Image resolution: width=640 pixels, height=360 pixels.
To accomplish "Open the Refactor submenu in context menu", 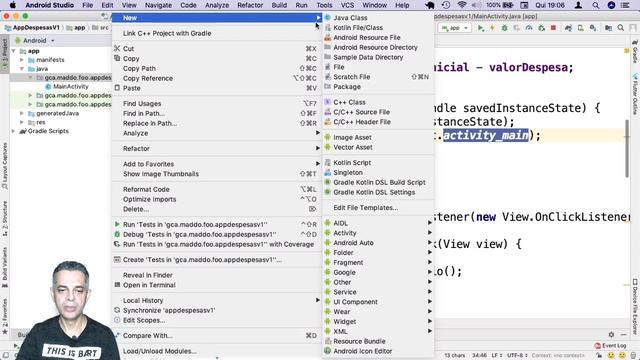I will click(x=217, y=149).
